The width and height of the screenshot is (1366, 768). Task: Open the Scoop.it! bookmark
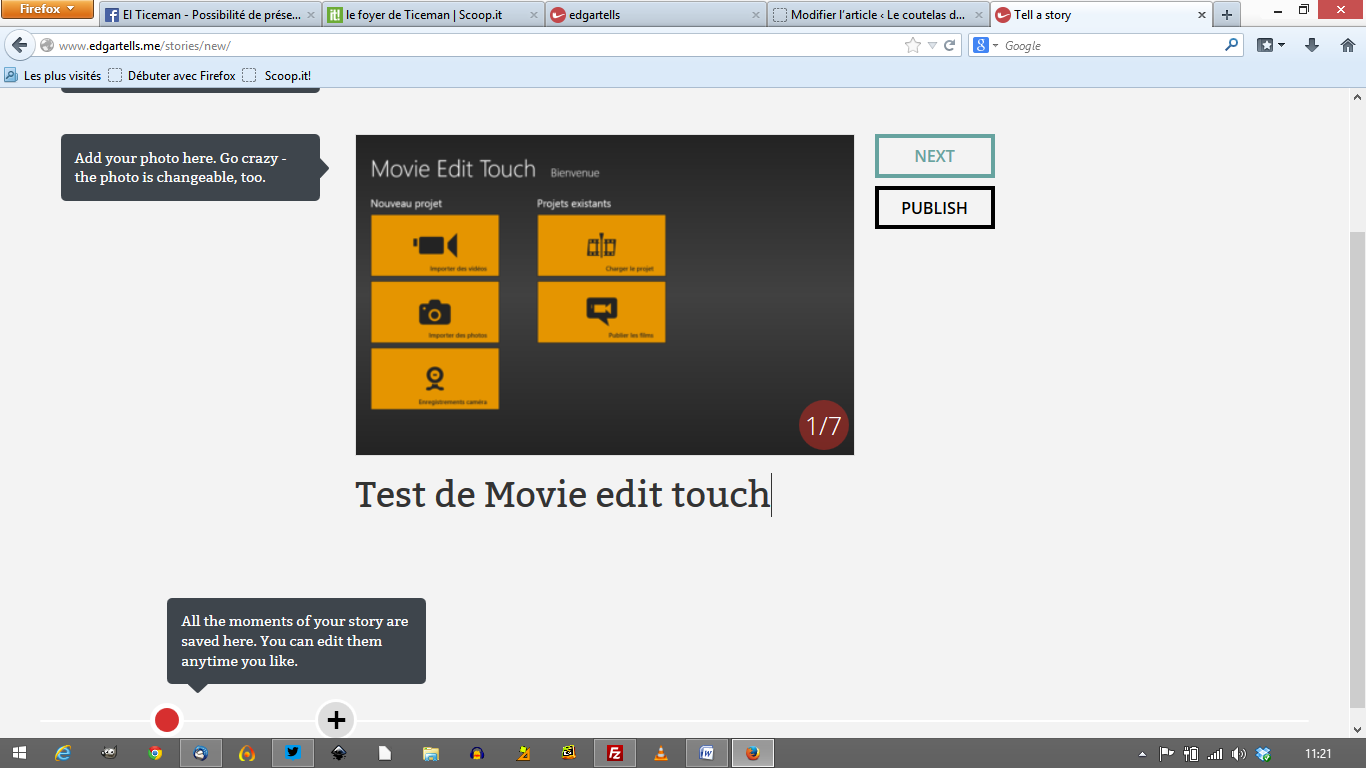pyautogui.click(x=277, y=75)
